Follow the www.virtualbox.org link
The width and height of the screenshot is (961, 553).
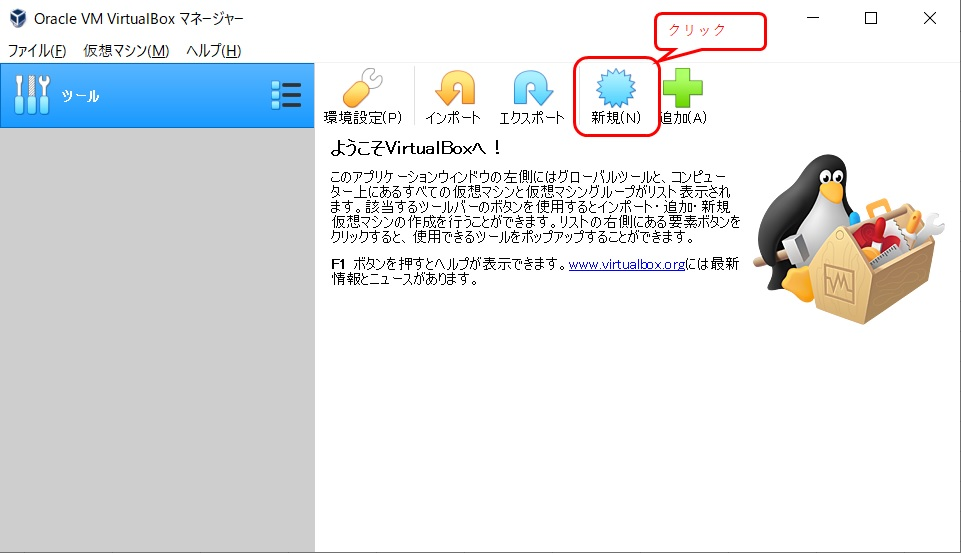click(626, 264)
